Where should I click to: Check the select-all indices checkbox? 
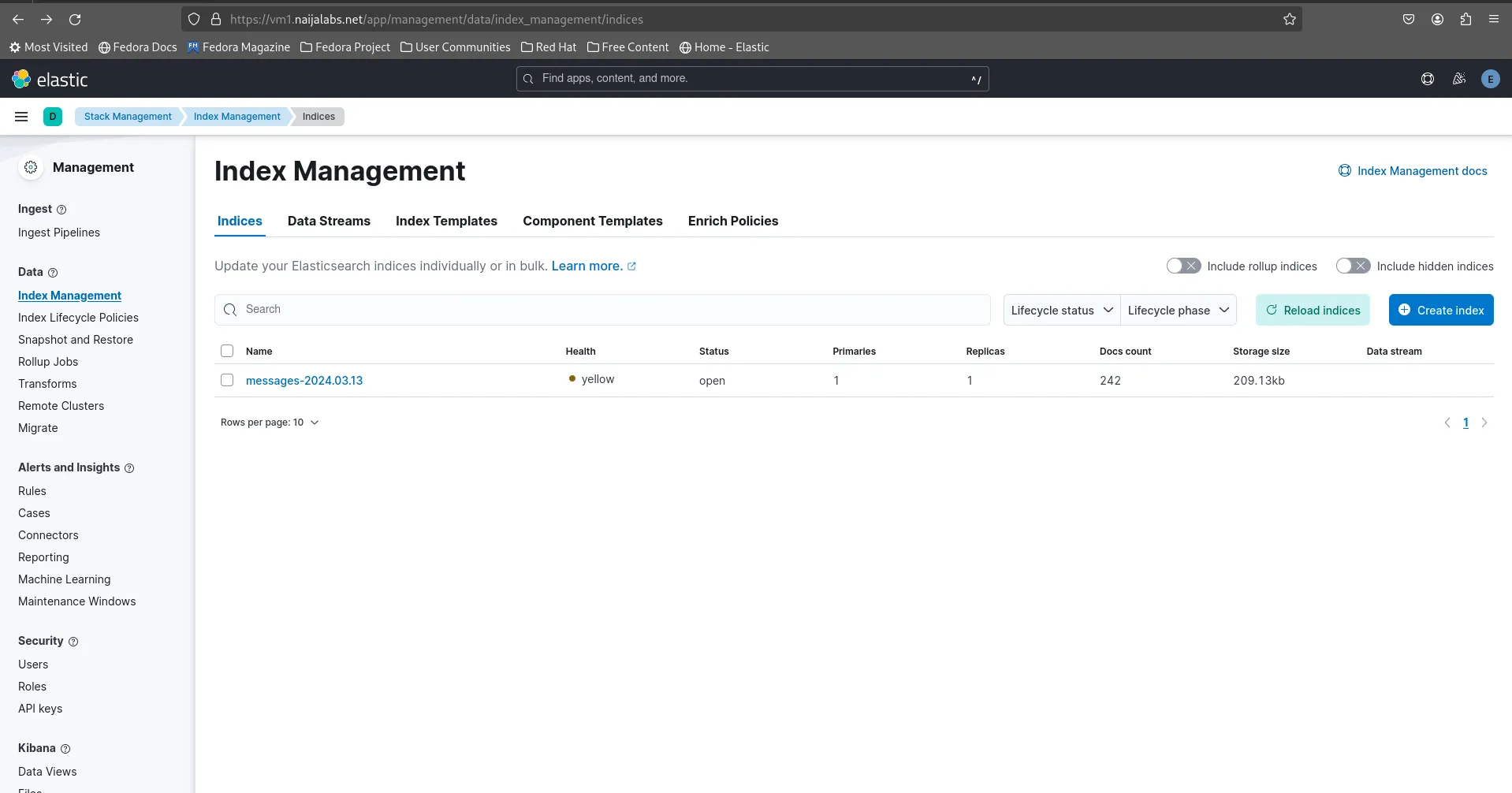227,351
